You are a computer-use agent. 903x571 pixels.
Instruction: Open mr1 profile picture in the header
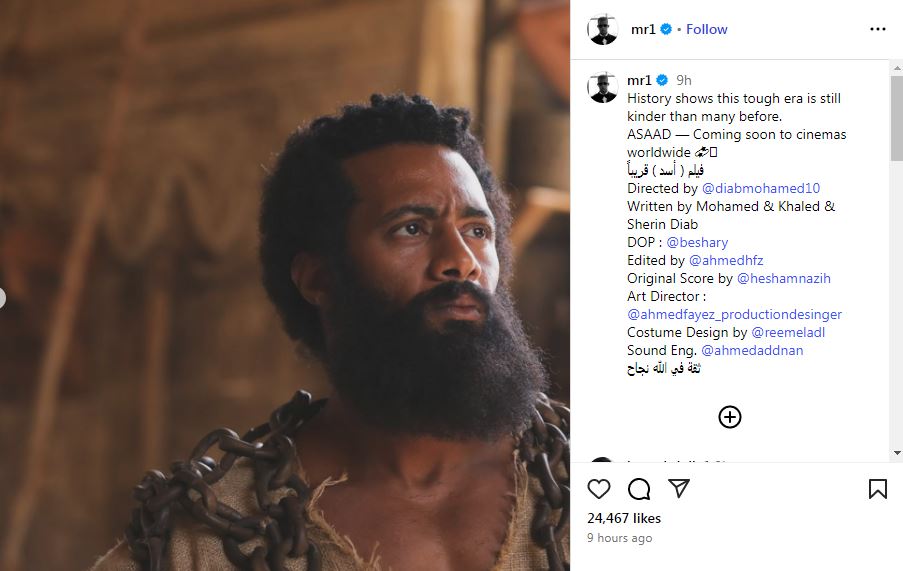(x=602, y=30)
